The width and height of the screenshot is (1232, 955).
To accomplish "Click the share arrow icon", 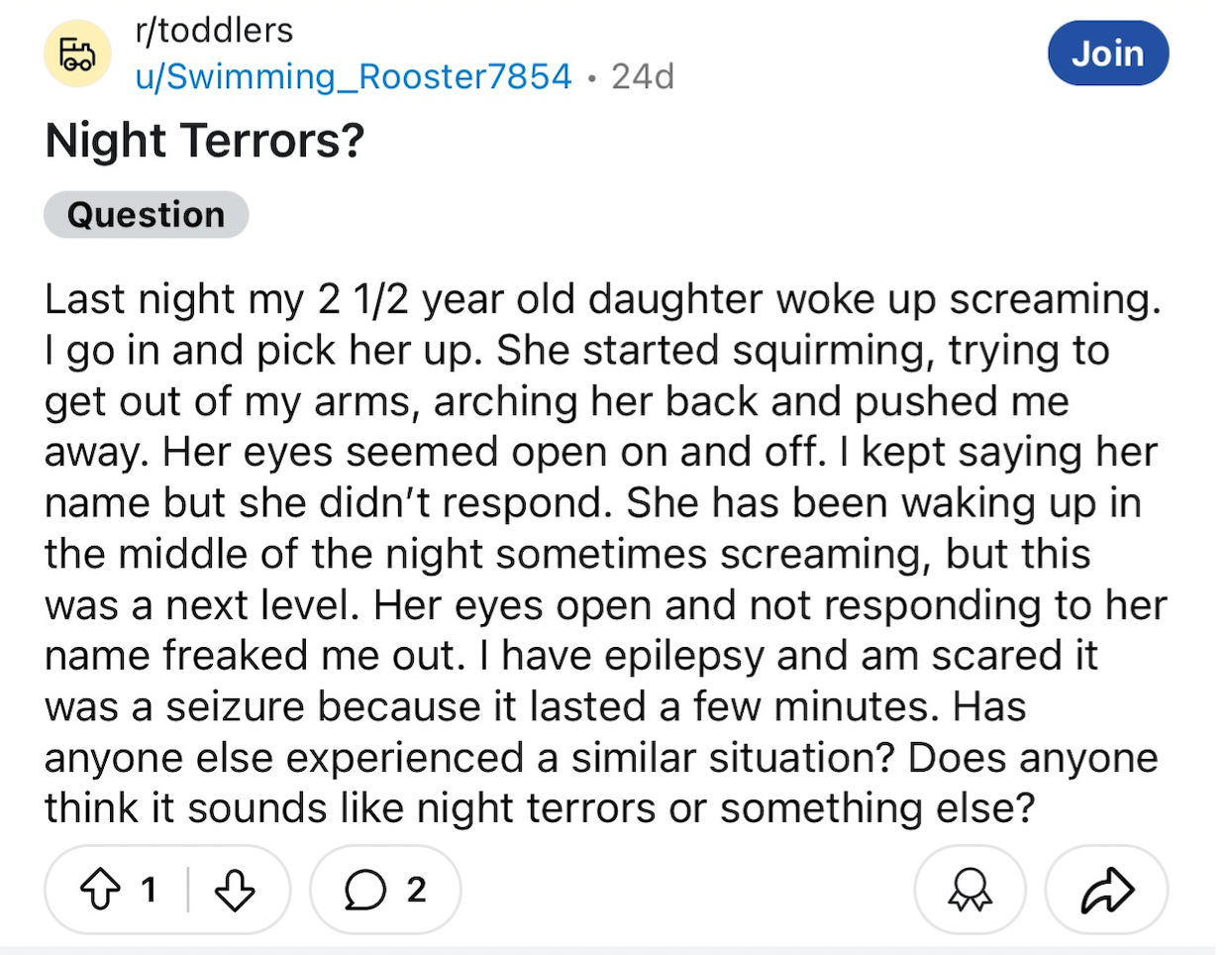I will coord(1106,890).
